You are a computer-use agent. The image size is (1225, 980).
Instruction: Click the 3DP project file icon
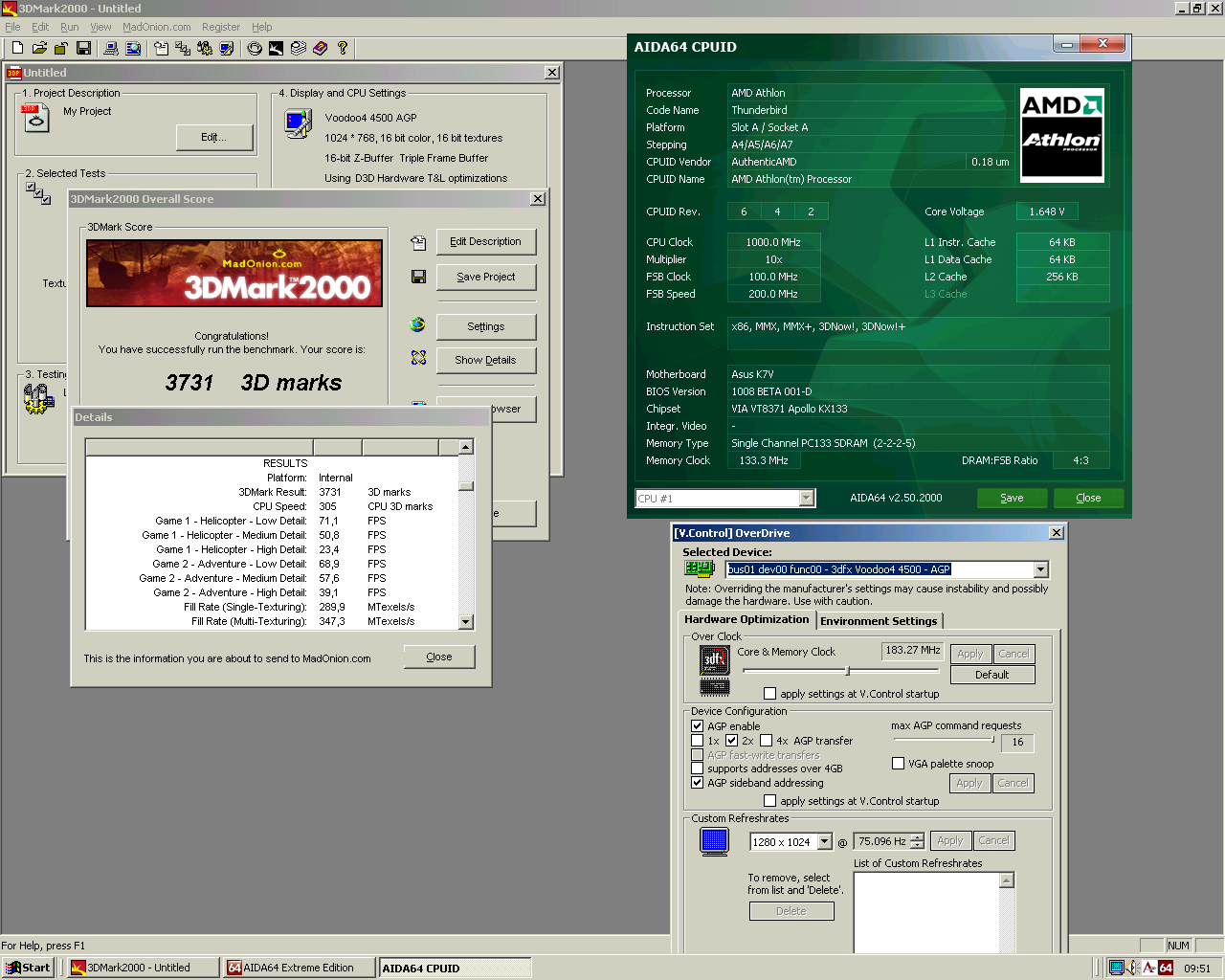click(34, 118)
